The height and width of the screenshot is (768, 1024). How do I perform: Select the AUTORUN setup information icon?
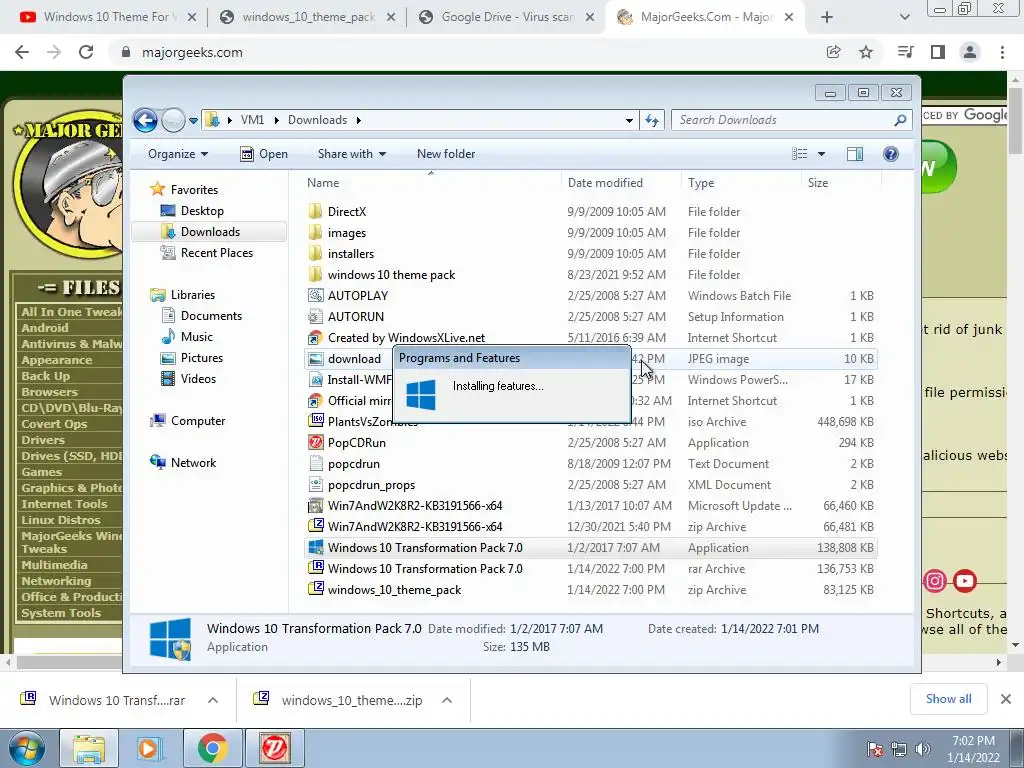click(x=315, y=317)
